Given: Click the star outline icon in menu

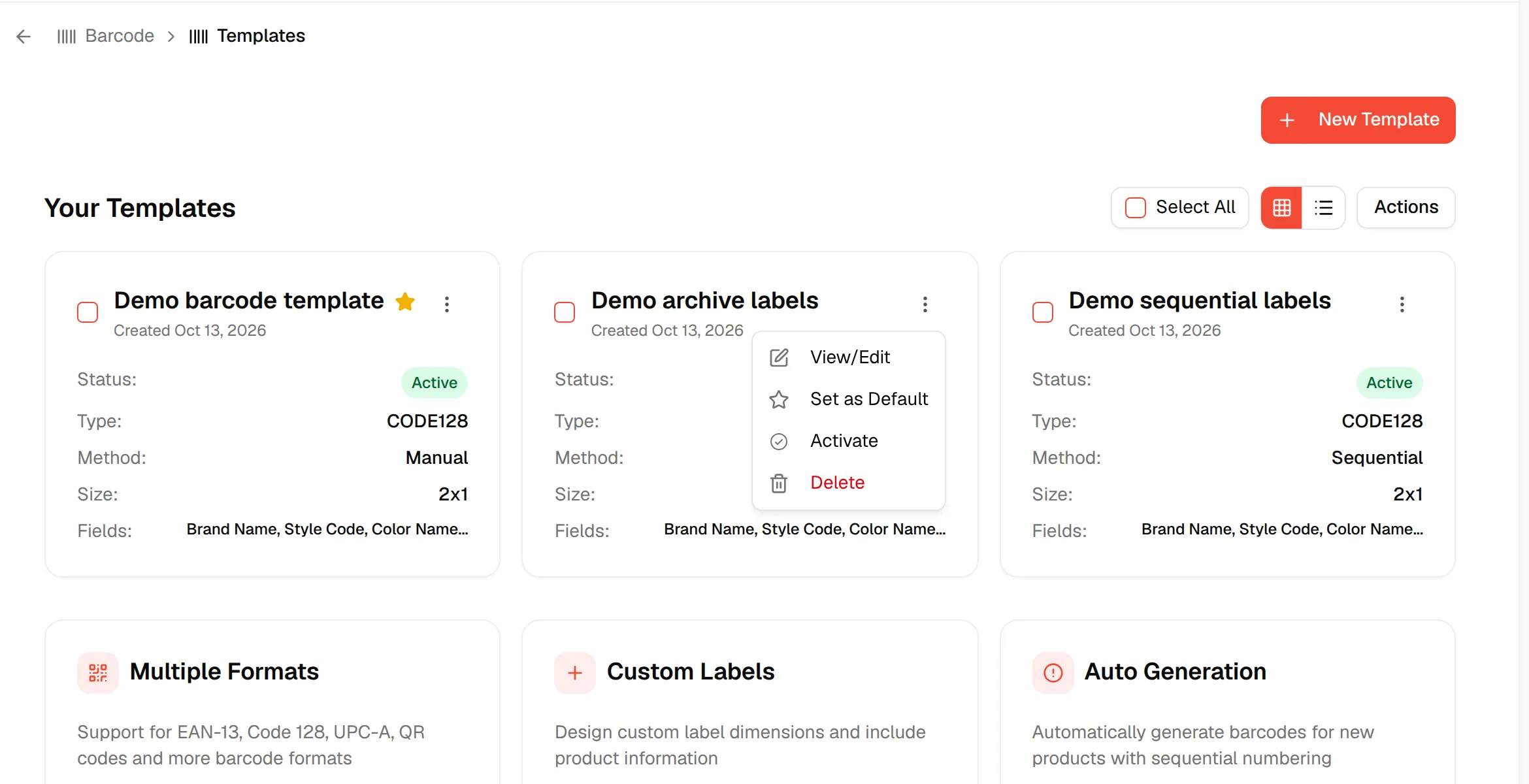Looking at the screenshot, I should 779,399.
